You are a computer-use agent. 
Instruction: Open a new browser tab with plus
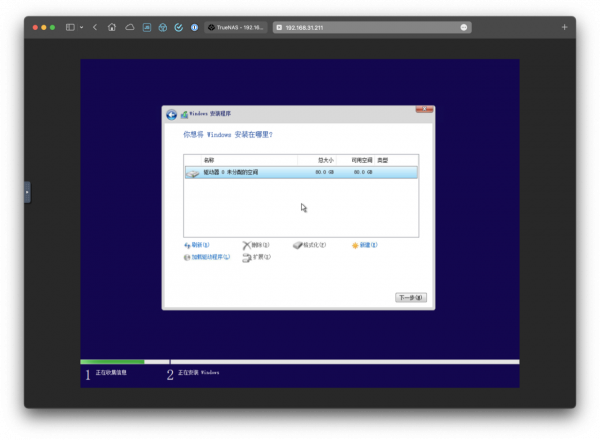pyautogui.click(x=564, y=27)
